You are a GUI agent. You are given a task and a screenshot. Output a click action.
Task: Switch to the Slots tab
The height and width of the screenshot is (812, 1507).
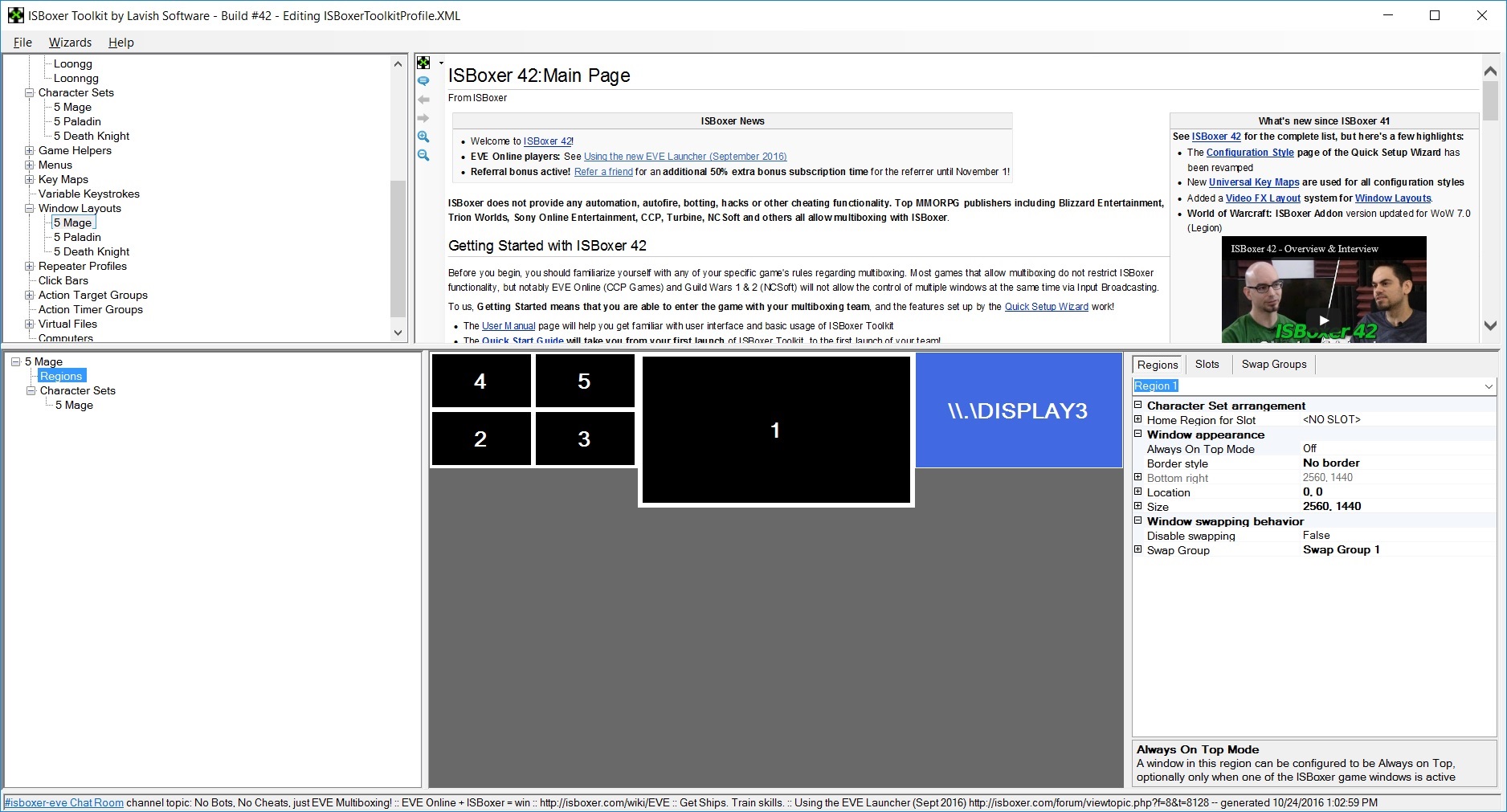pyautogui.click(x=1207, y=365)
